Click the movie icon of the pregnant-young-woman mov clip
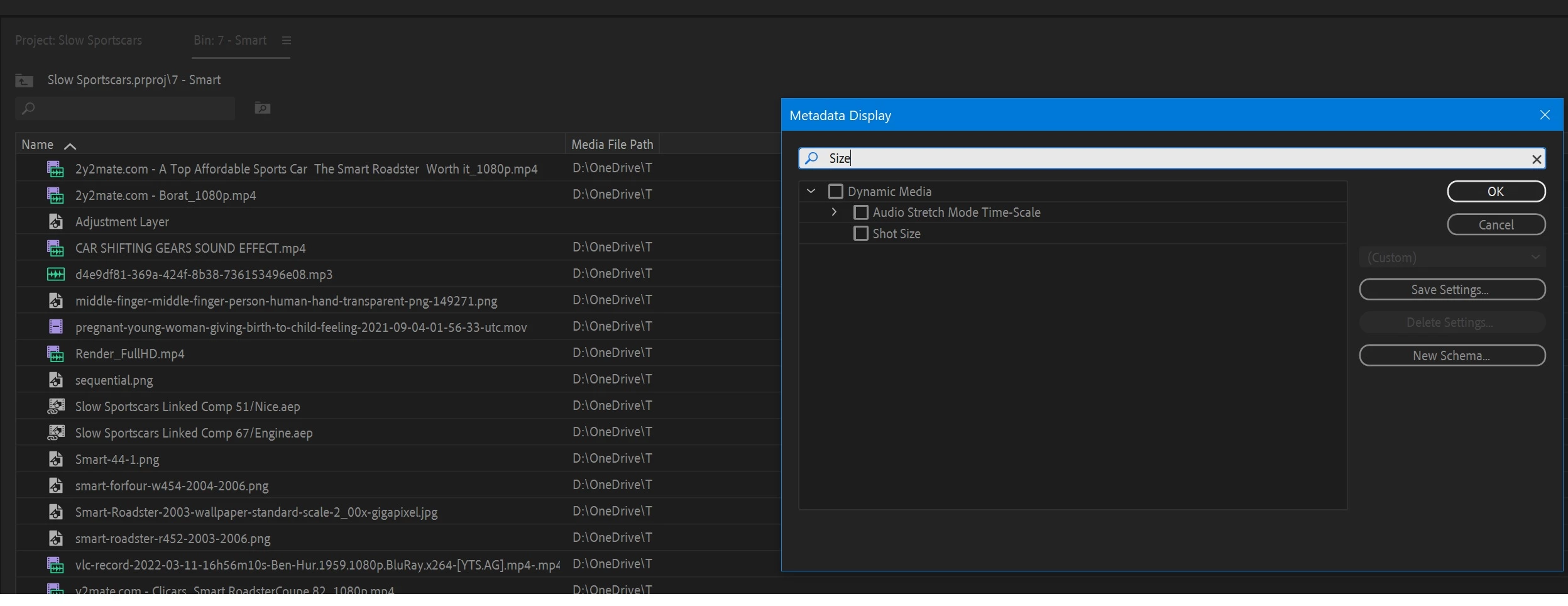The height and width of the screenshot is (606, 1568). coord(56,328)
